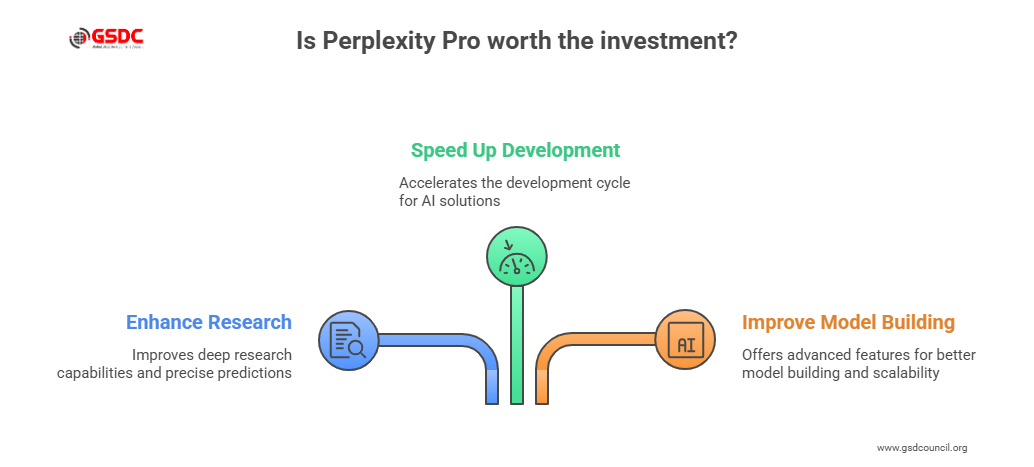Click the GSDC globe logo icon
The width and height of the screenshot is (1034, 467).
tap(79, 41)
